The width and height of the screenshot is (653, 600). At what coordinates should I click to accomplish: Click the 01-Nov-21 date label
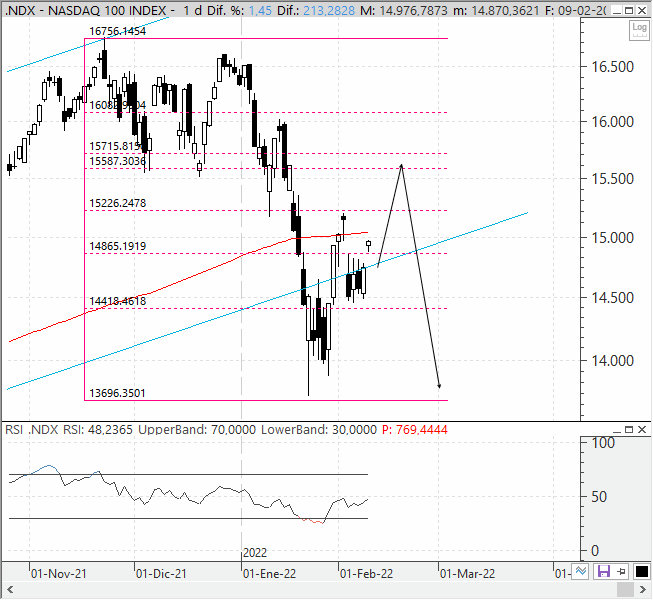[59, 574]
